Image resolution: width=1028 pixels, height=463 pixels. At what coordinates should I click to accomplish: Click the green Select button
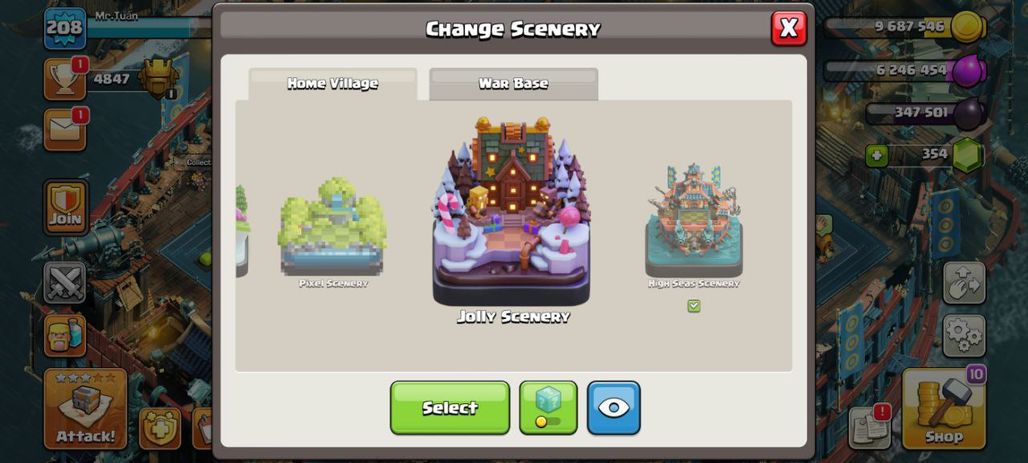[450, 407]
